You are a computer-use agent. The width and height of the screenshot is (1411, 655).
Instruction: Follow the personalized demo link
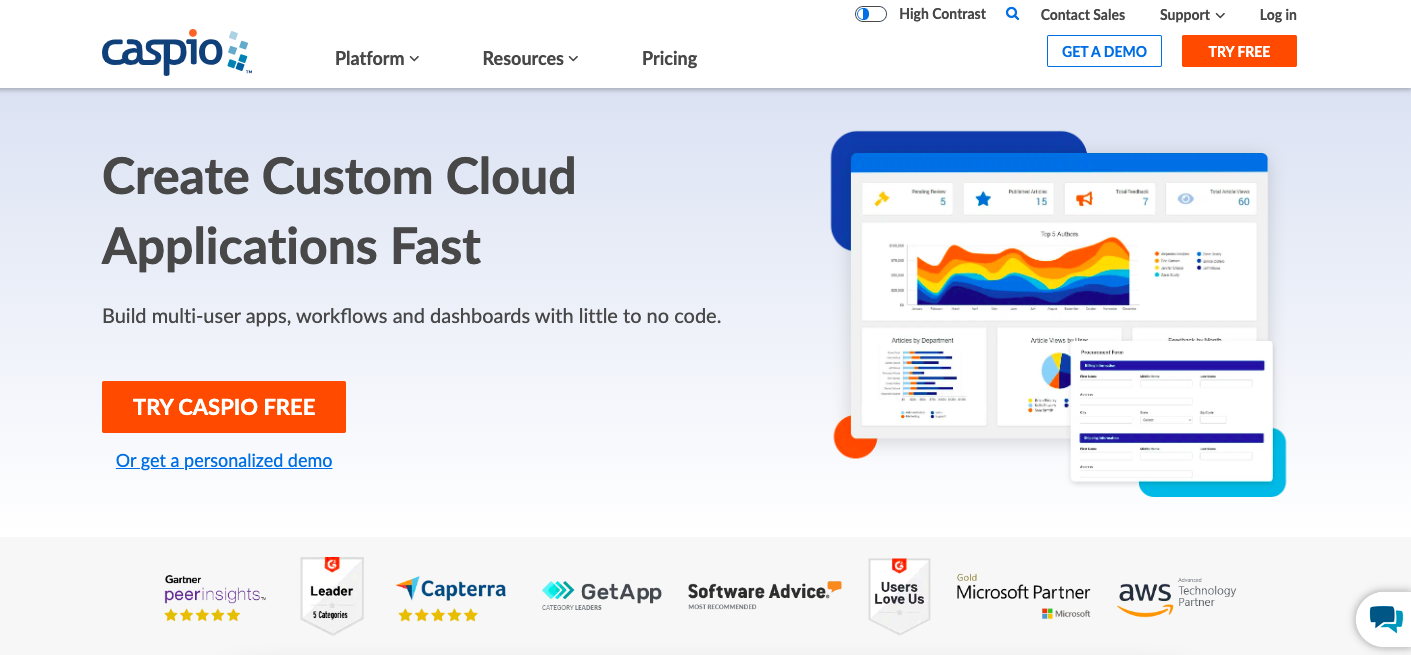[x=224, y=460]
